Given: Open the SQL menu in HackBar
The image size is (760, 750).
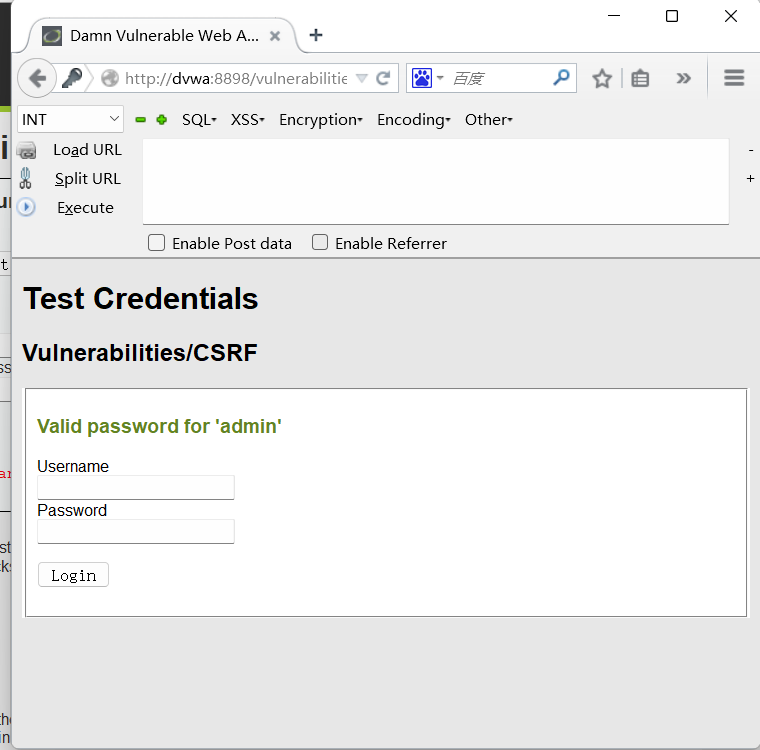Looking at the screenshot, I should [x=199, y=120].
